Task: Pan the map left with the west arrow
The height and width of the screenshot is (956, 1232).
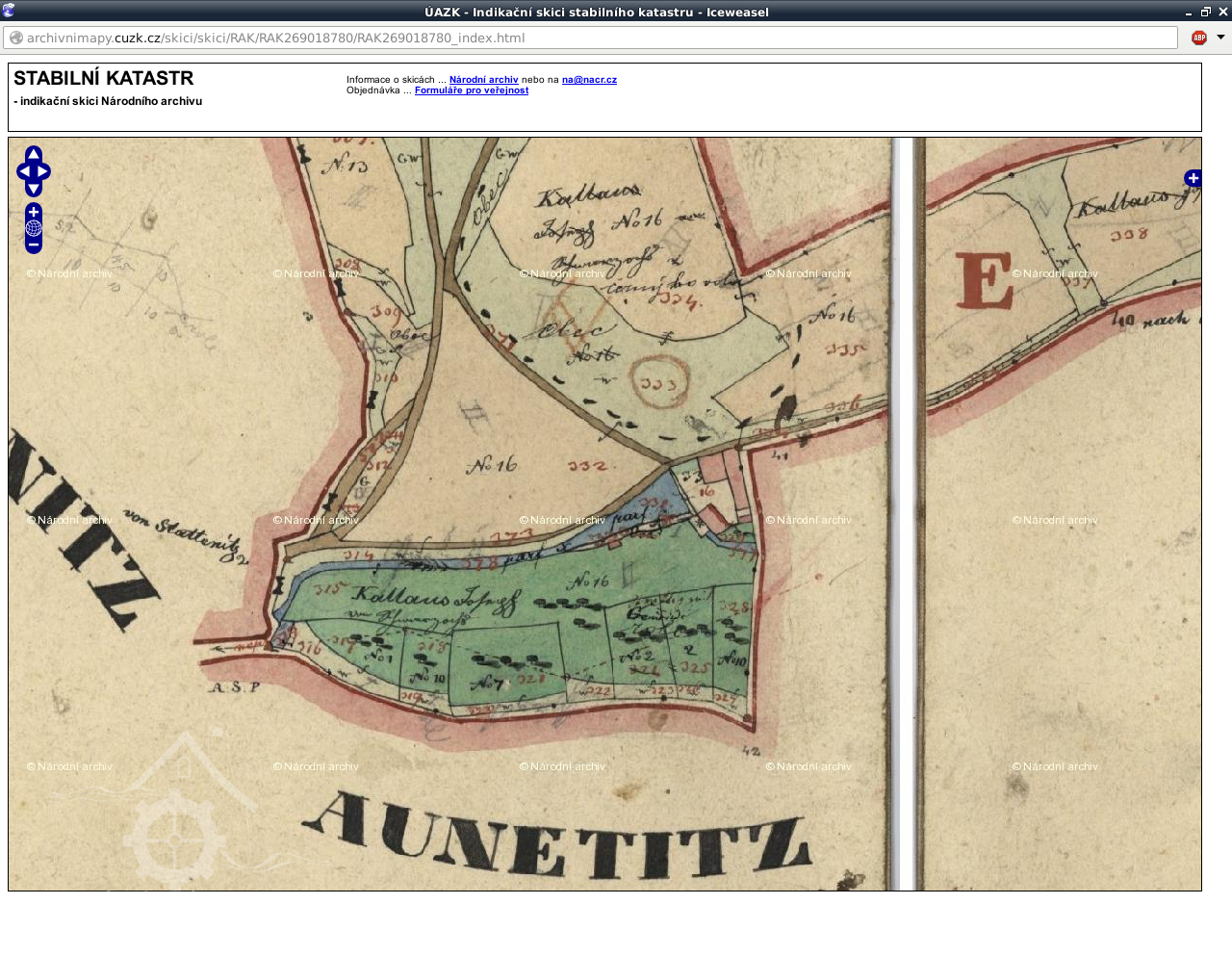Action: coord(23,172)
